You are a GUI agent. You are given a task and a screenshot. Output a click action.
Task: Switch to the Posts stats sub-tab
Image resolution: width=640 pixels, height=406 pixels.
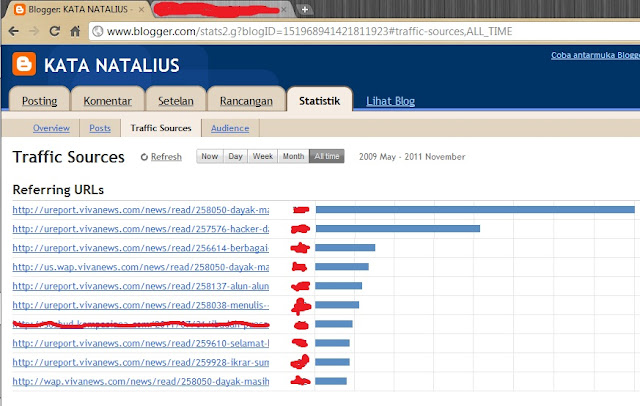click(x=100, y=128)
